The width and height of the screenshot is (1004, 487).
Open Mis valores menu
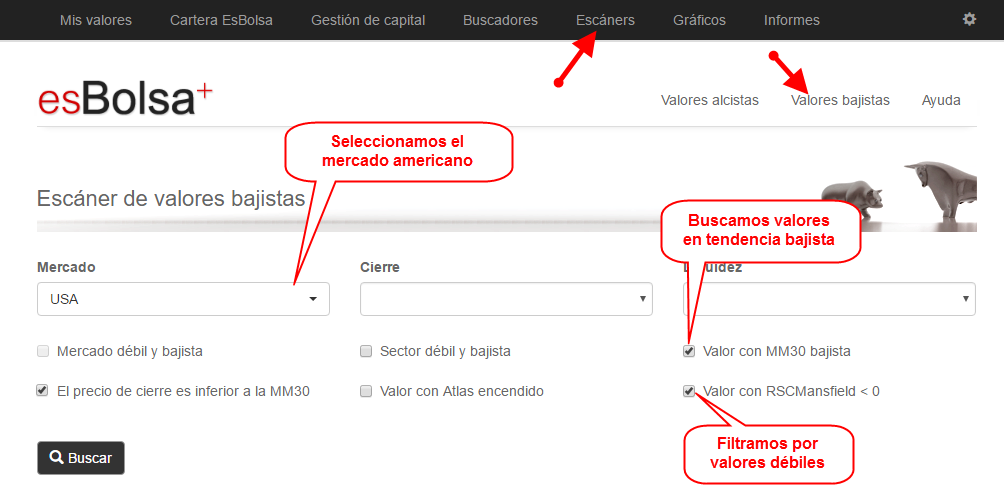coord(95,20)
